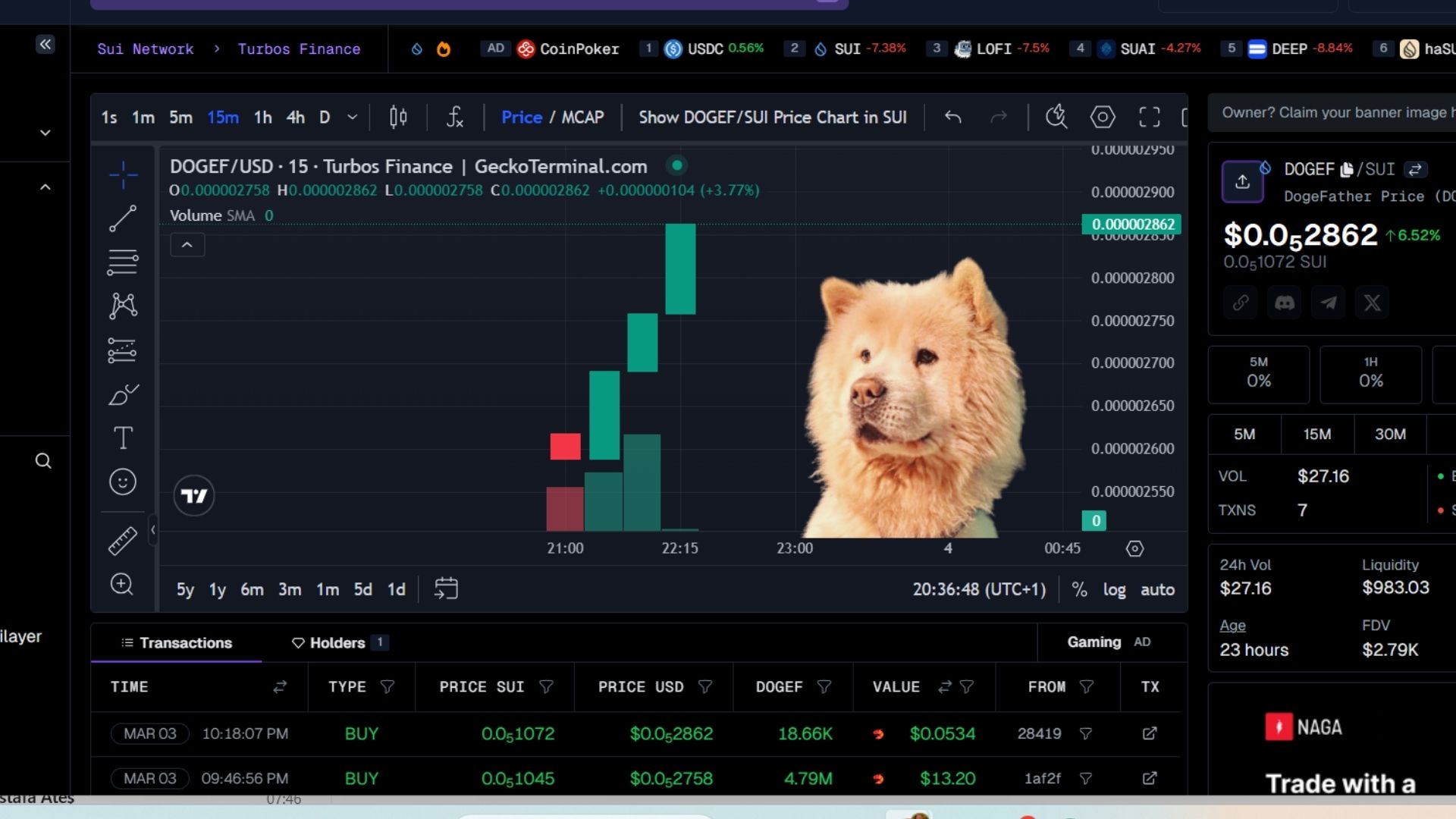
Task: Open the more timeframes dropdown arrow
Action: coord(352,117)
